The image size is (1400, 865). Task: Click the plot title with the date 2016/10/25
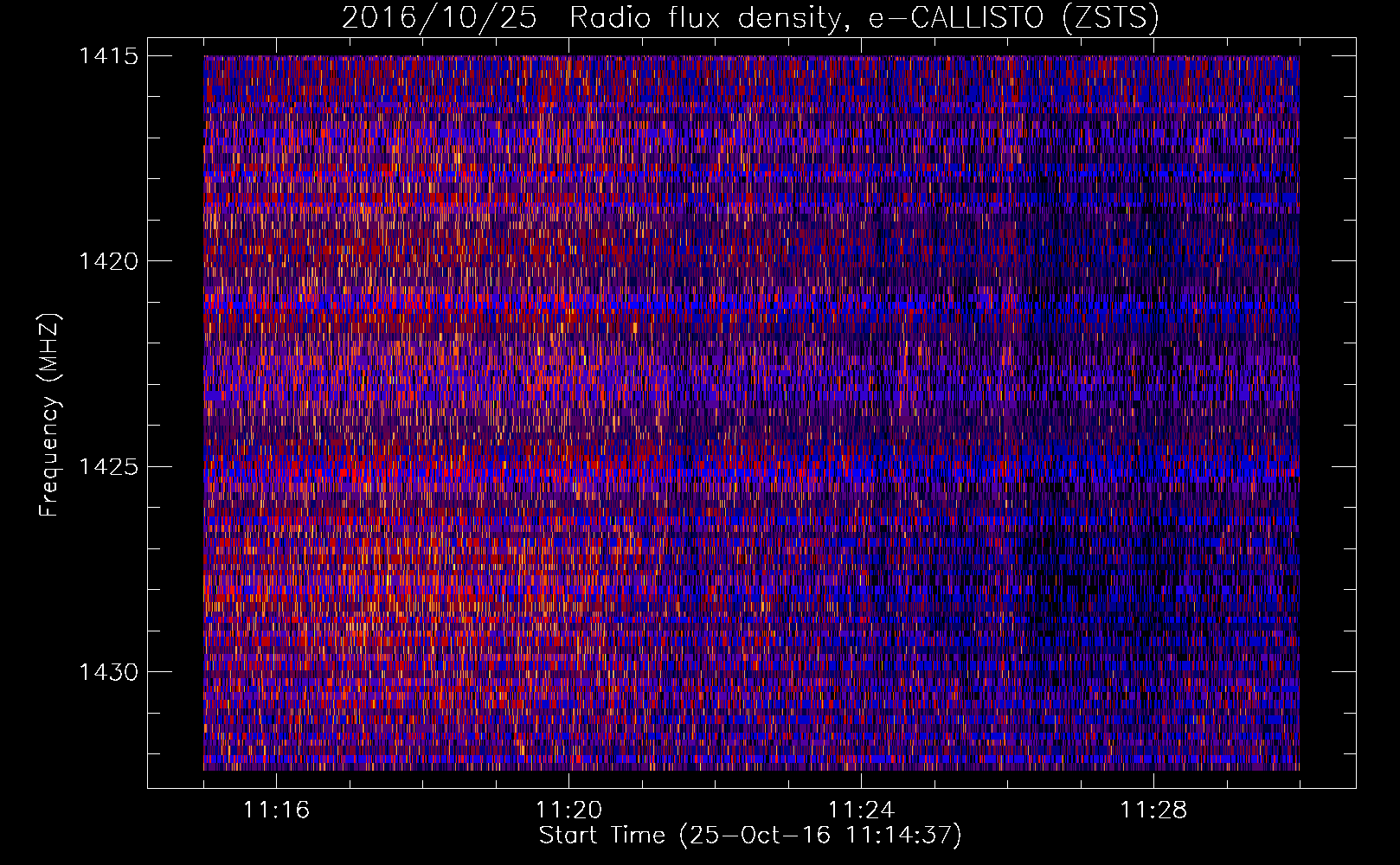[x=750, y=17]
